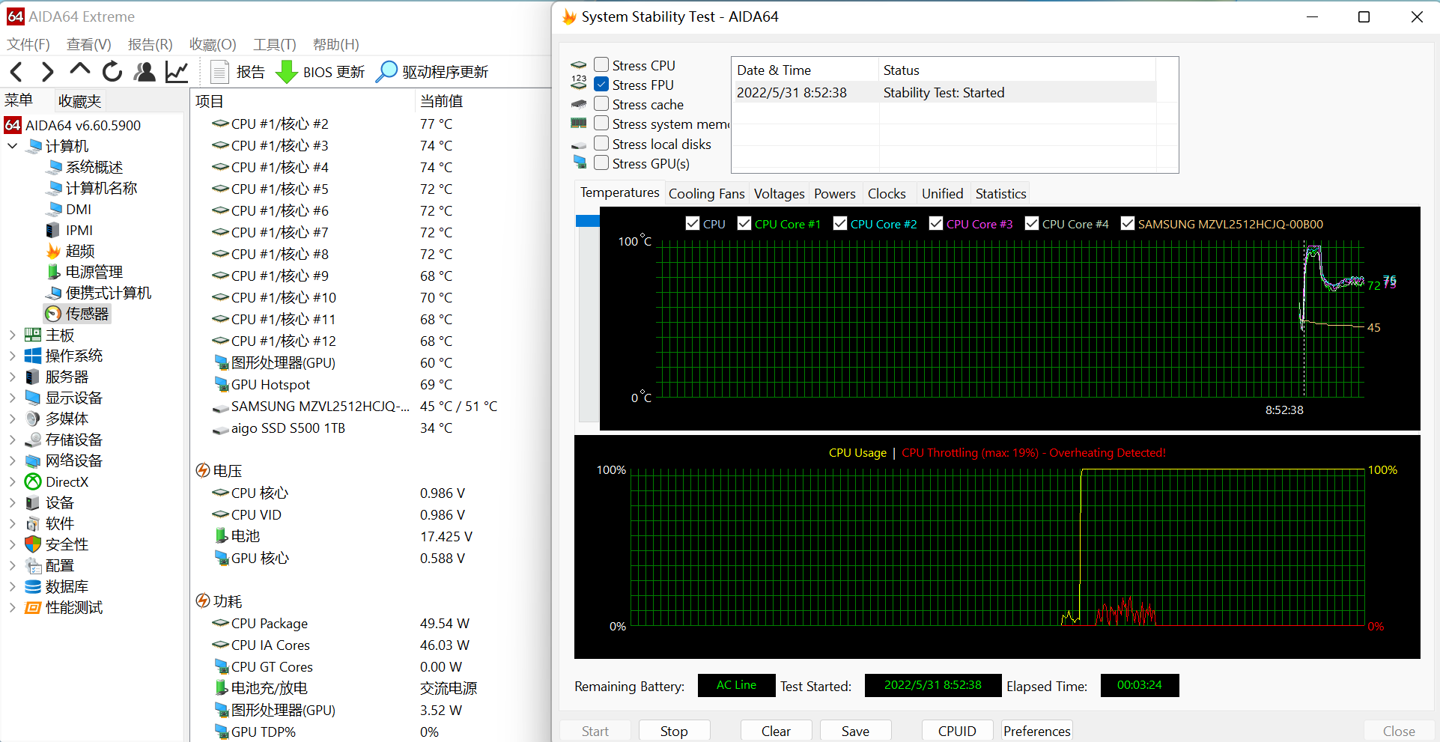Uncheck CPU Core #1 graph checkbox
Viewport: 1440px width, 742px height.
point(744,223)
